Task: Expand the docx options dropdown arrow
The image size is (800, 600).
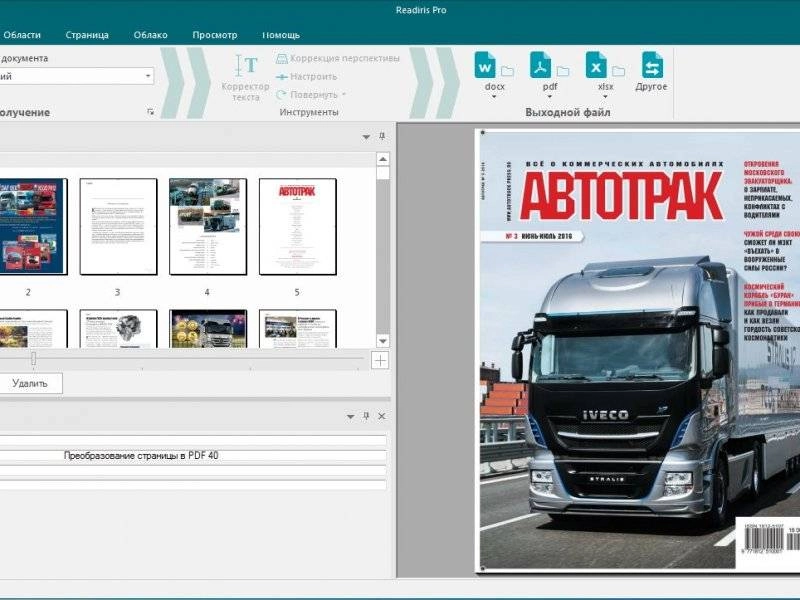Action: (x=494, y=96)
